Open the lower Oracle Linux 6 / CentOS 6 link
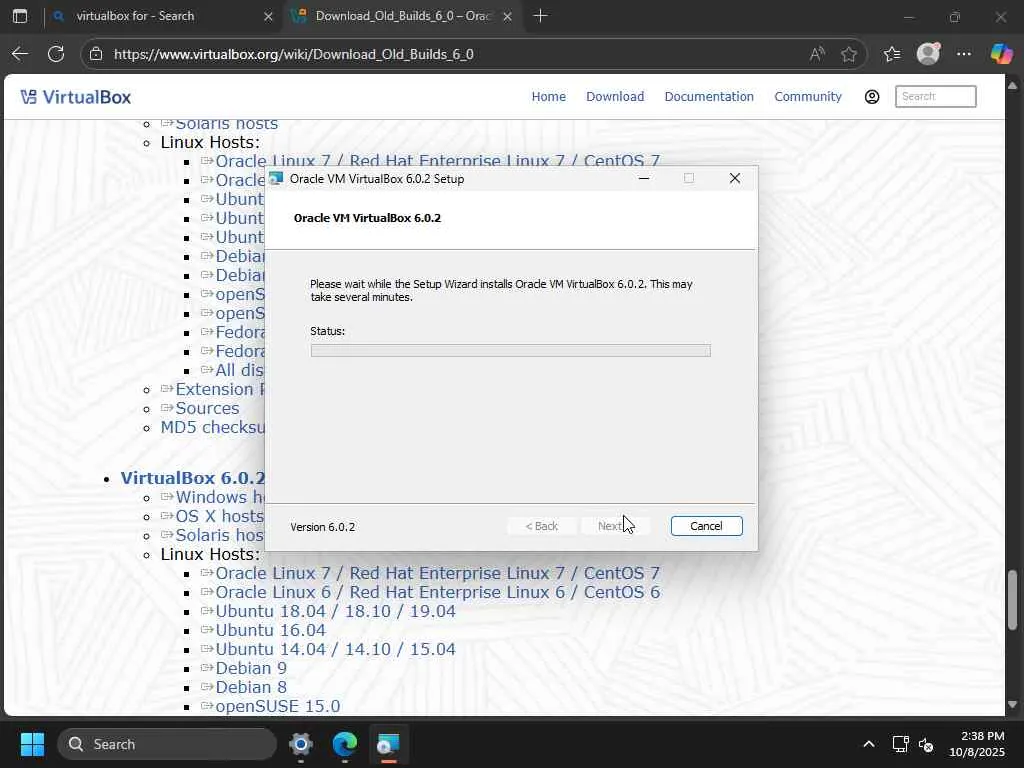Image resolution: width=1024 pixels, height=768 pixels. 438,592
